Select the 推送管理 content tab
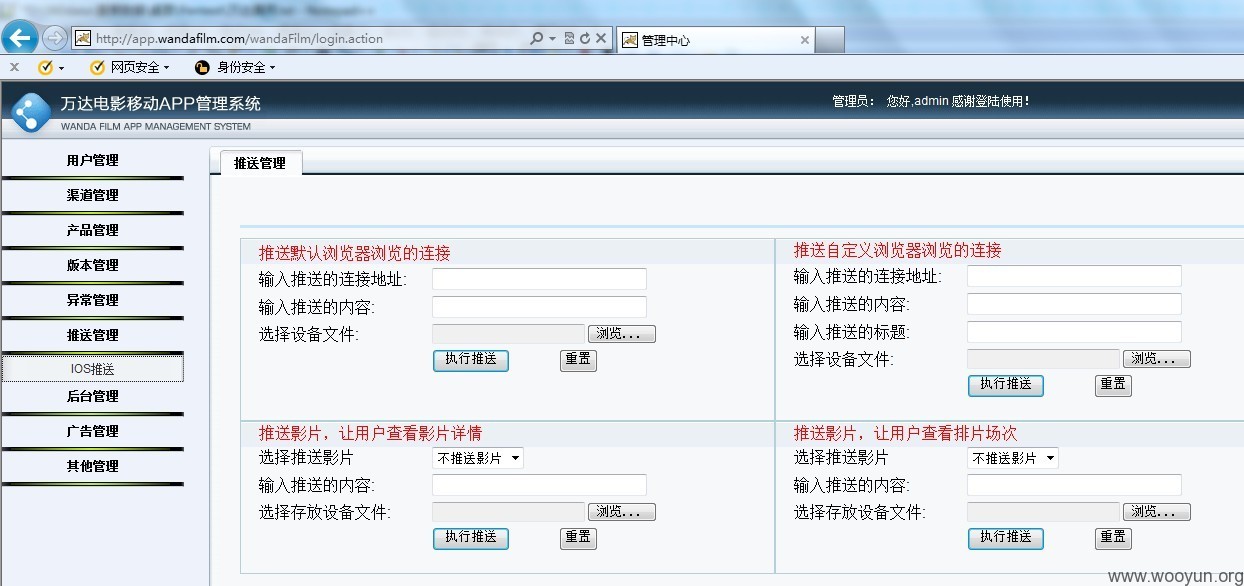 coord(260,163)
